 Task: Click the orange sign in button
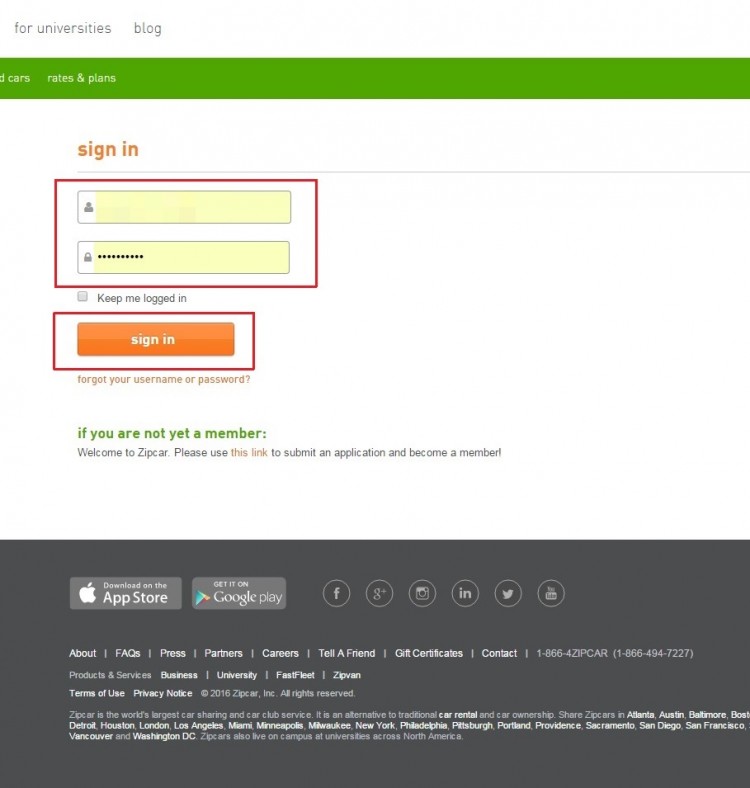point(156,339)
